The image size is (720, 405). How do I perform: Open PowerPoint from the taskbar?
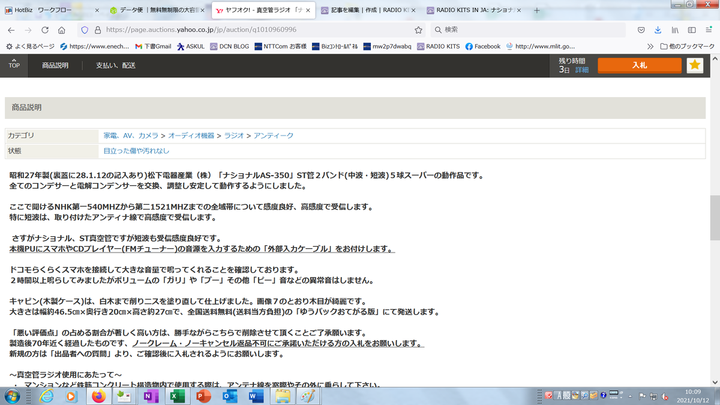pos(203,396)
